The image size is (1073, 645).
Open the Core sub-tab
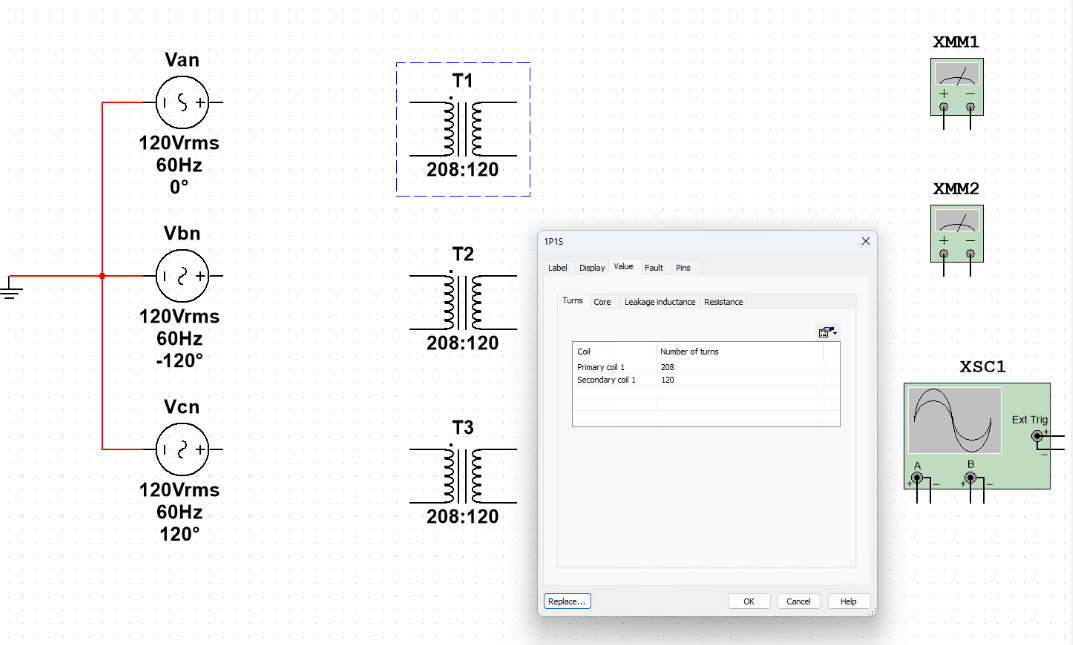click(x=602, y=301)
